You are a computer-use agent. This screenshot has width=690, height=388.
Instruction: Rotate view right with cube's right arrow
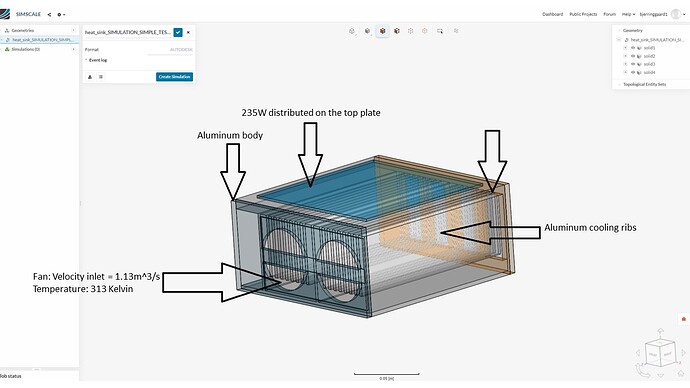[683, 353]
